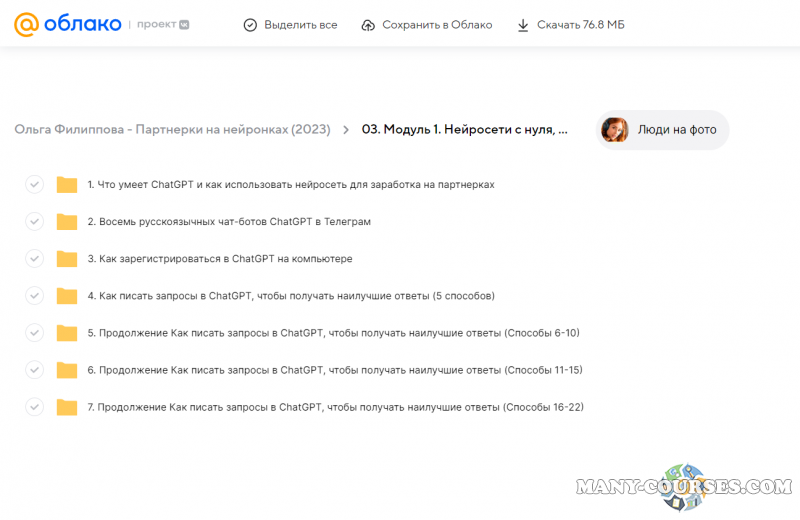The image size is (800, 520).
Task: Click the cloud upload save icon
Action: [368, 25]
